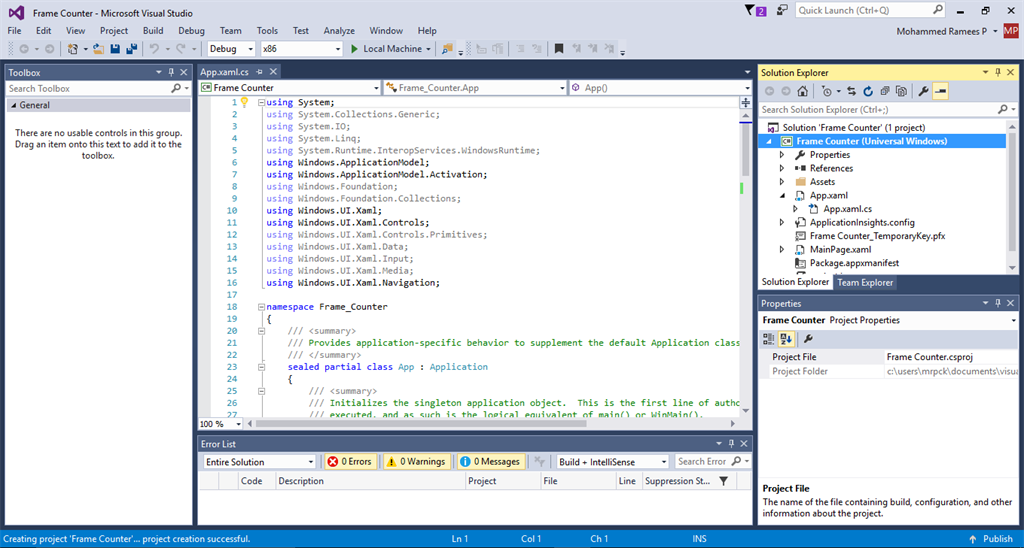1024x548 pixels.
Task: Open the Analyze menu
Action: [x=338, y=31]
